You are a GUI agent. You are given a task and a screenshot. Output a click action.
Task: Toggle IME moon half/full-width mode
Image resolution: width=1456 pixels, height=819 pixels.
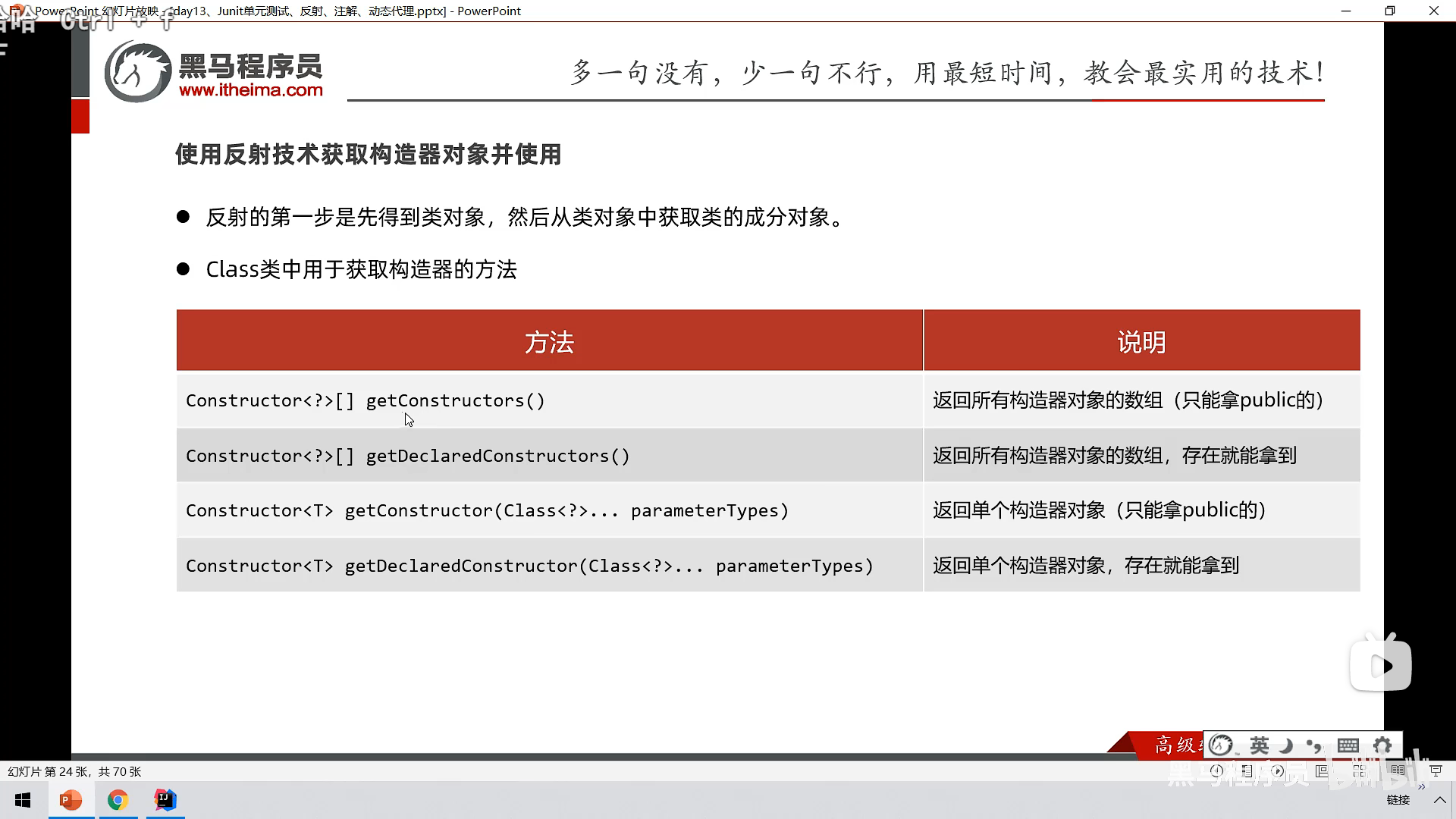[1286, 745]
